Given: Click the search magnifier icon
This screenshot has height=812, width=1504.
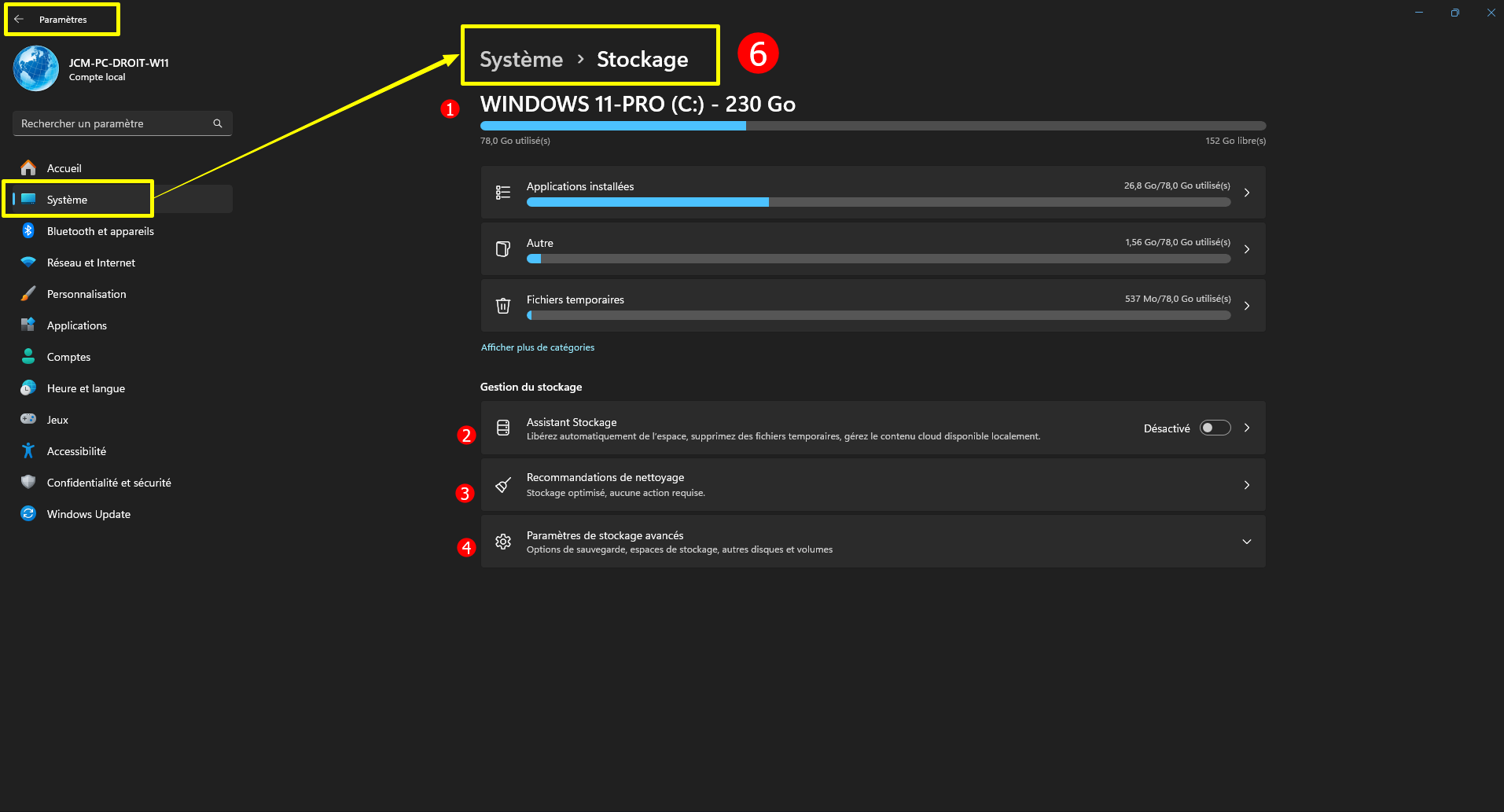Looking at the screenshot, I should pyautogui.click(x=218, y=123).
